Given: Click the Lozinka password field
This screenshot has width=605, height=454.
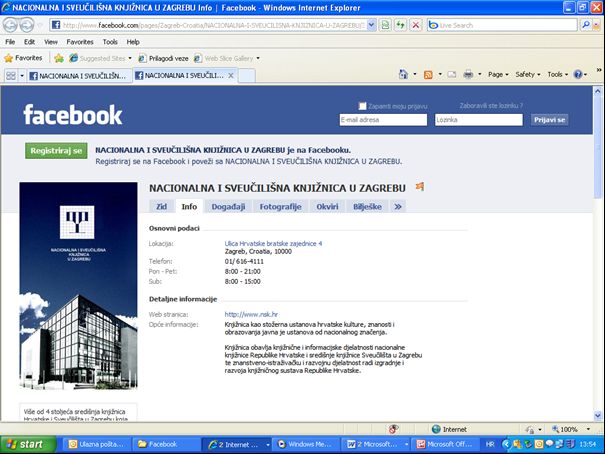Looking at the screenshot, I should click(x=478, y=120).
